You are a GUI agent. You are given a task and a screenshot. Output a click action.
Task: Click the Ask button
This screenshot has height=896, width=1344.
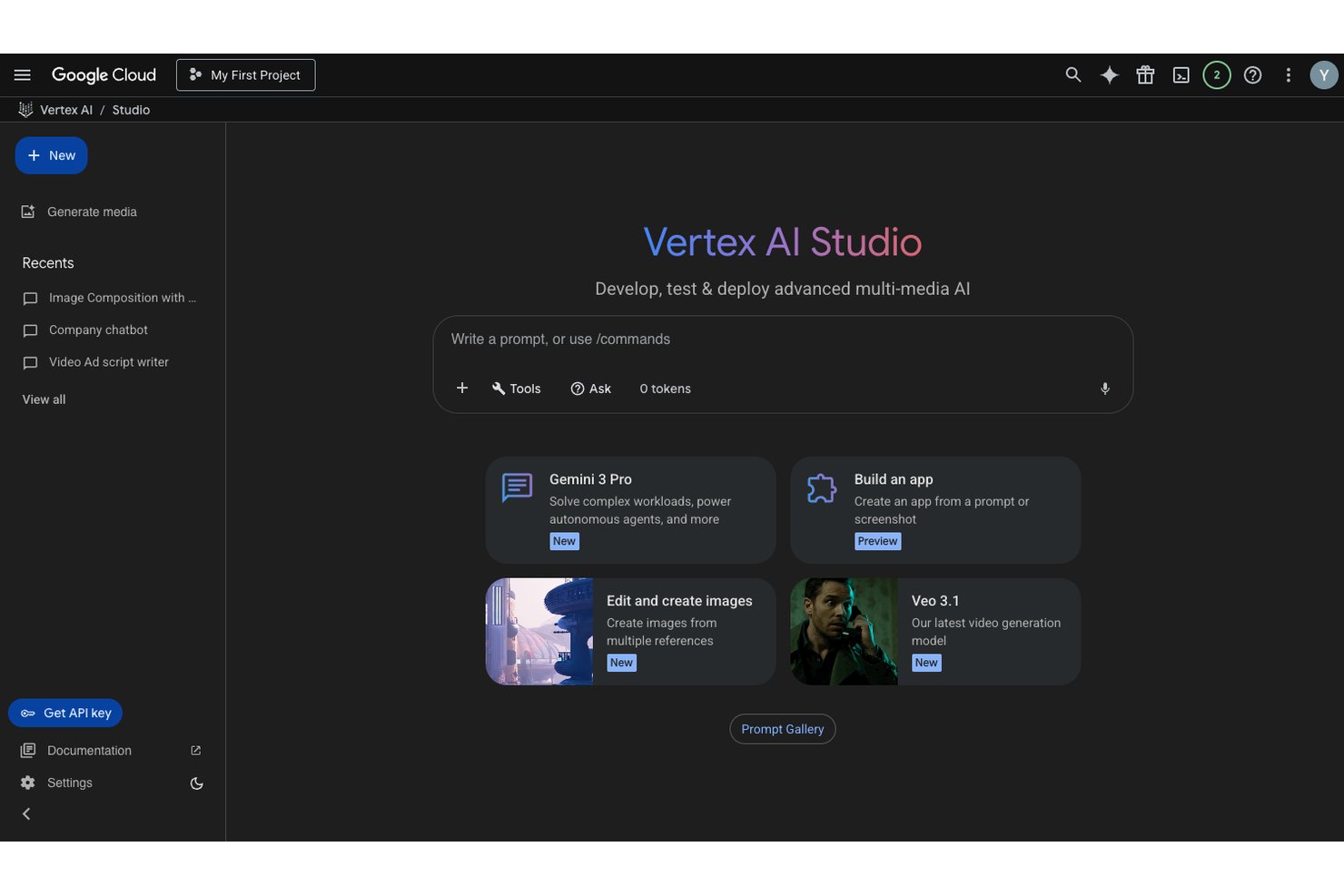[591, 389]
